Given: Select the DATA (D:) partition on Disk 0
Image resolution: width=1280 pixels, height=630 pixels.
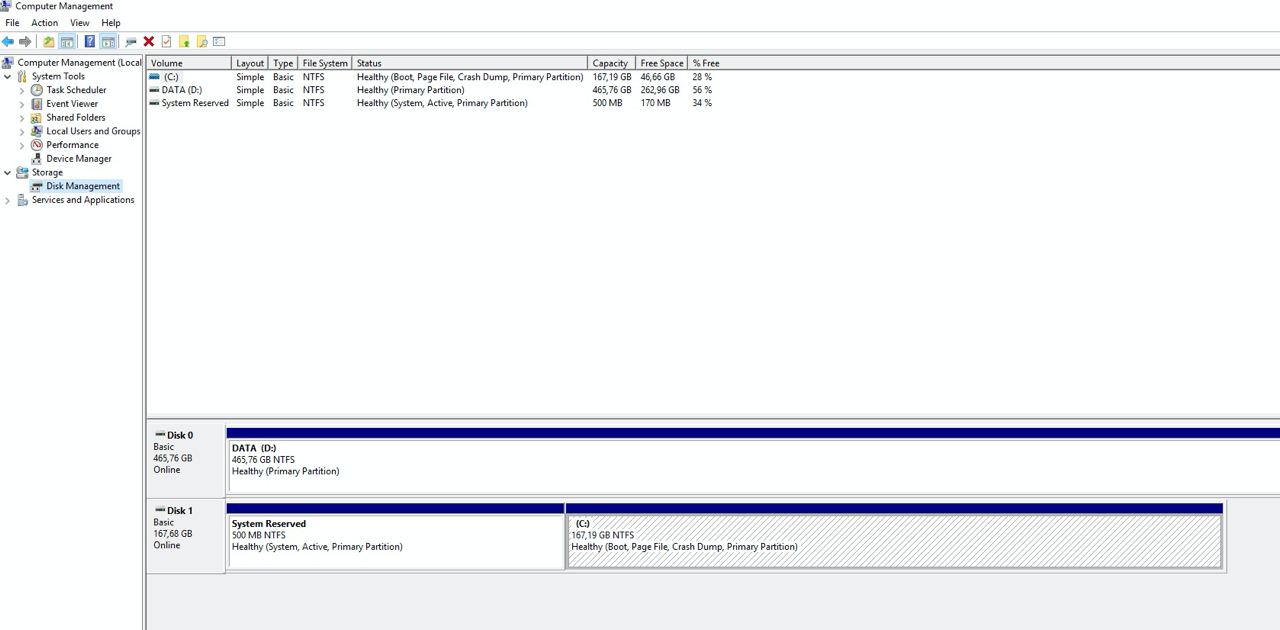Looking at the screenshot, I should pyautogui.click(x=754, y=465).
